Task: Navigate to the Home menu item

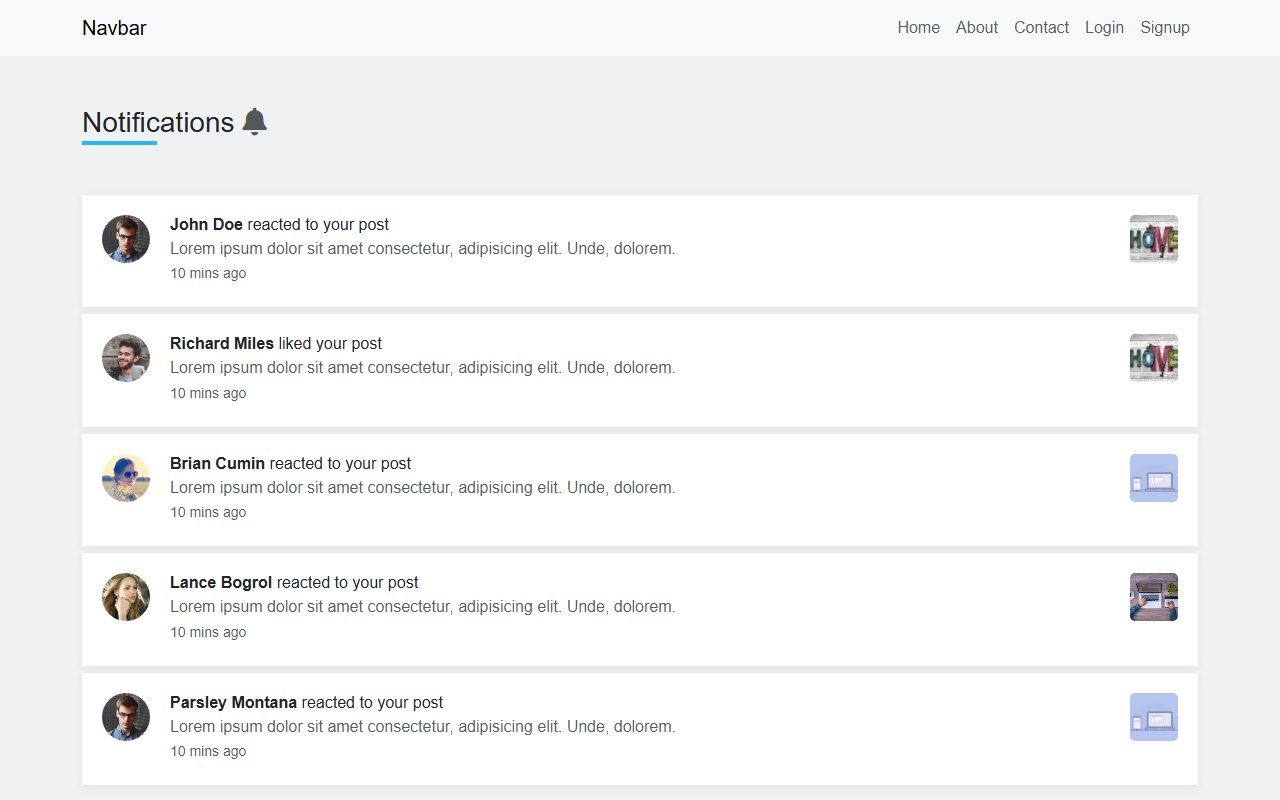Action: 918,27
